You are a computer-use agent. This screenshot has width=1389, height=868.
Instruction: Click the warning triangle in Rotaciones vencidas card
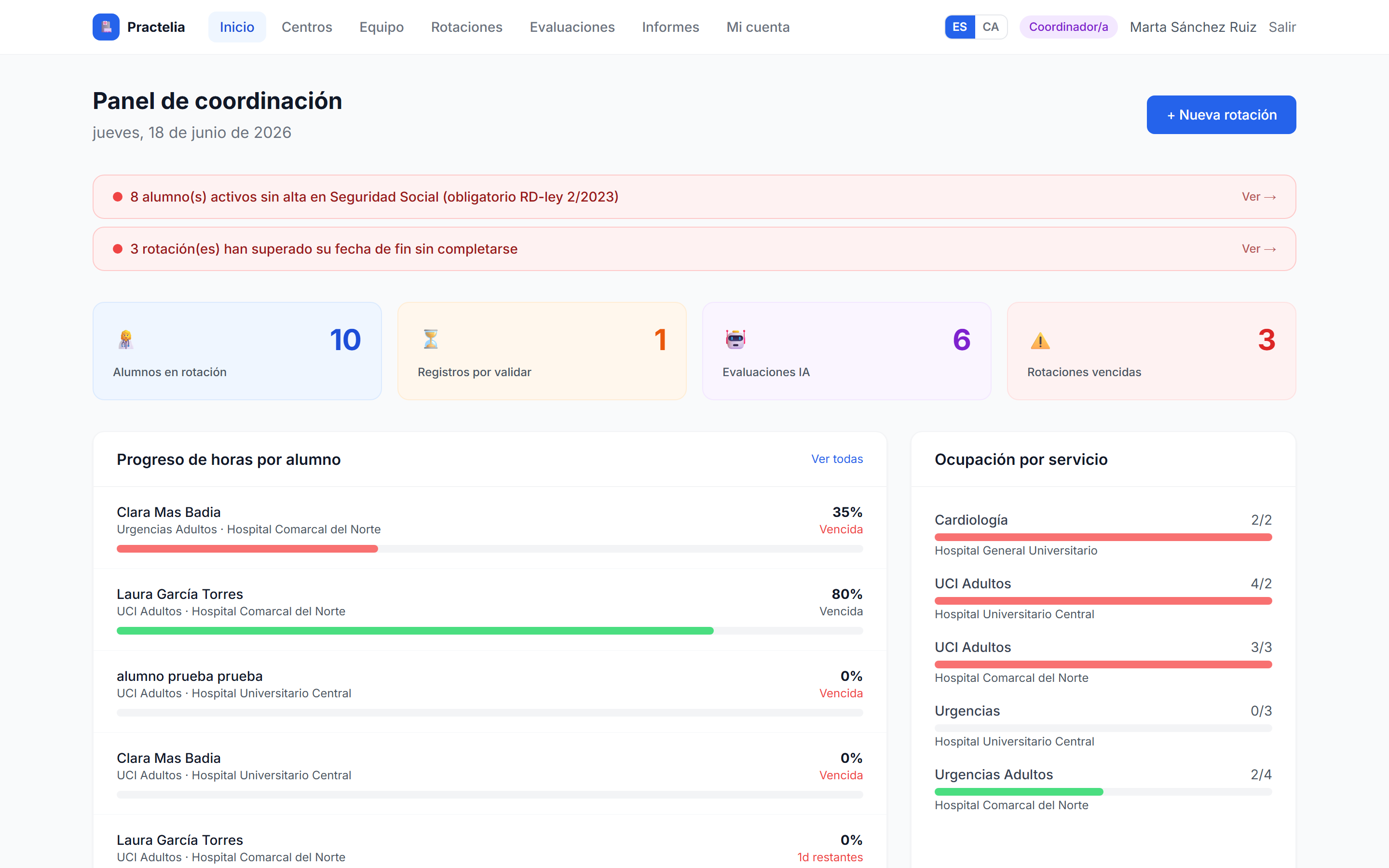[1040, 341]
